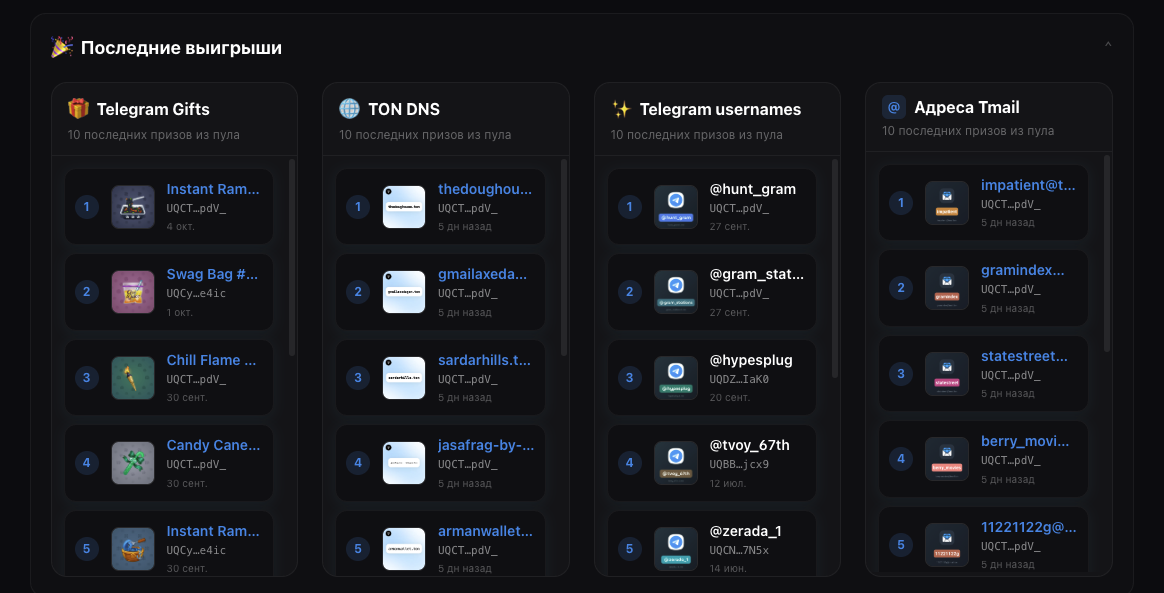Screen dimensions: 1164x593
Task: Click the Candy Cane gift icon
Action: [x=133, y=463]
